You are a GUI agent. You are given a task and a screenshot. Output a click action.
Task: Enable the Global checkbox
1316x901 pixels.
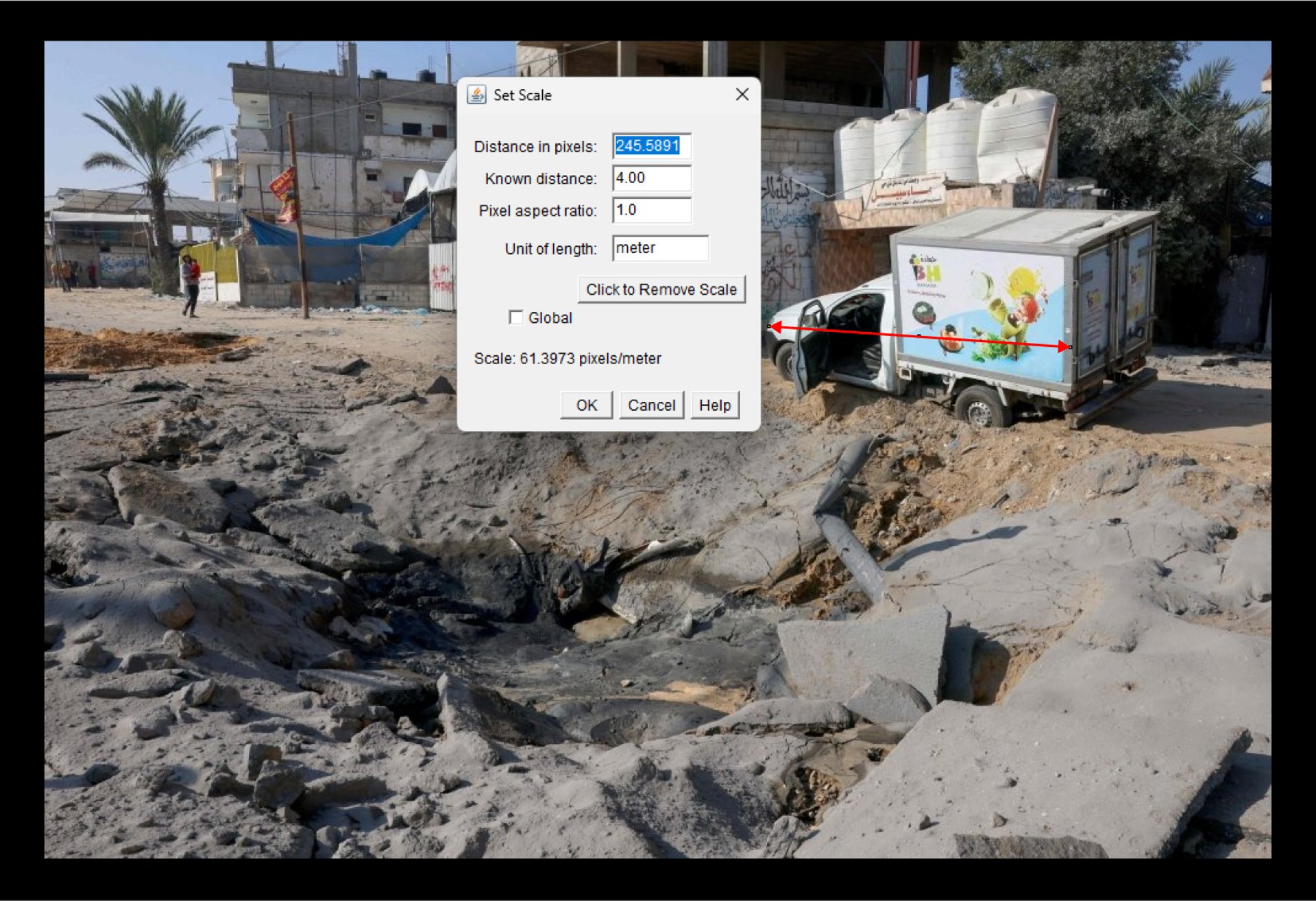coord(516,317)
